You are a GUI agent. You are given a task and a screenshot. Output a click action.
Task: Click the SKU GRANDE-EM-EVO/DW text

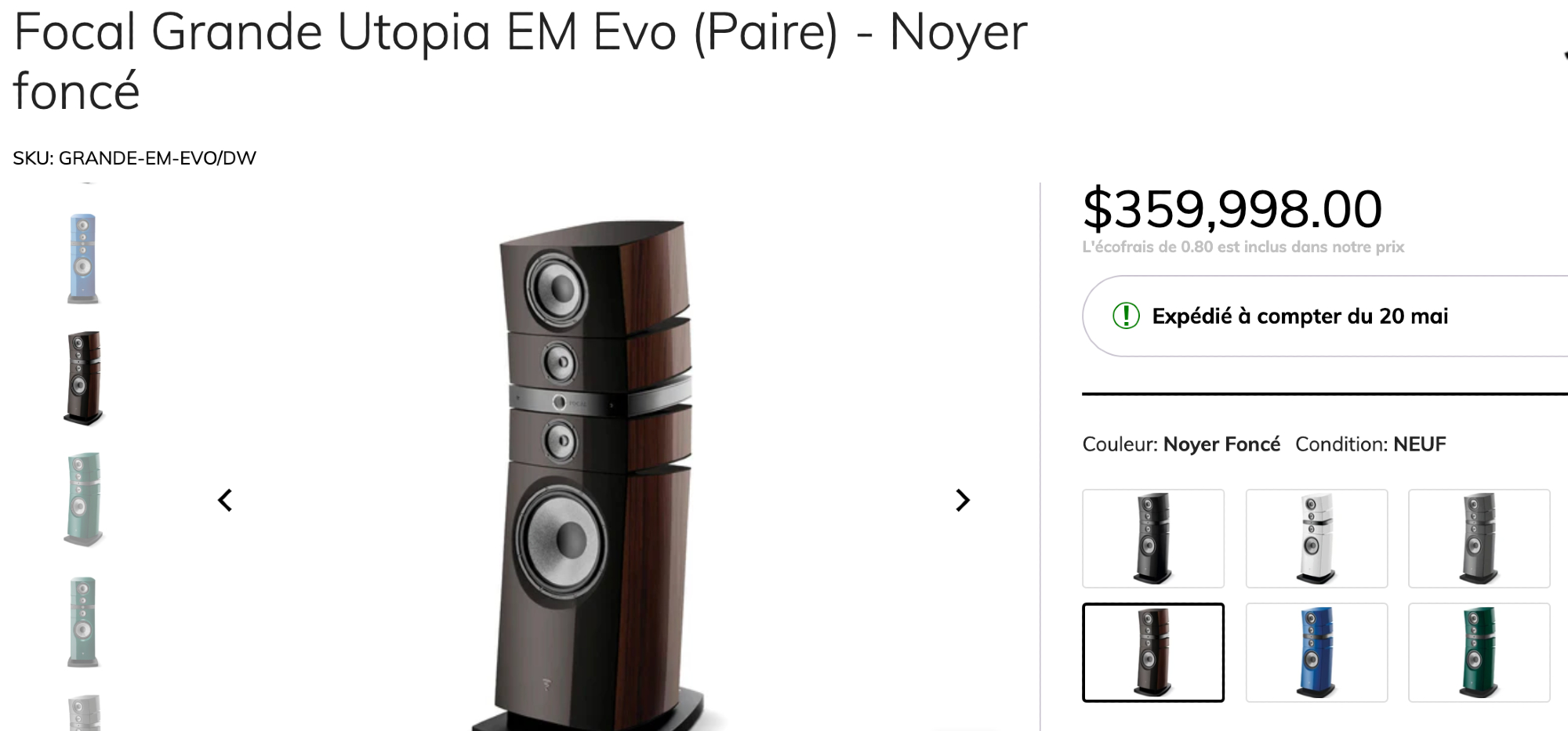point(134,158)
